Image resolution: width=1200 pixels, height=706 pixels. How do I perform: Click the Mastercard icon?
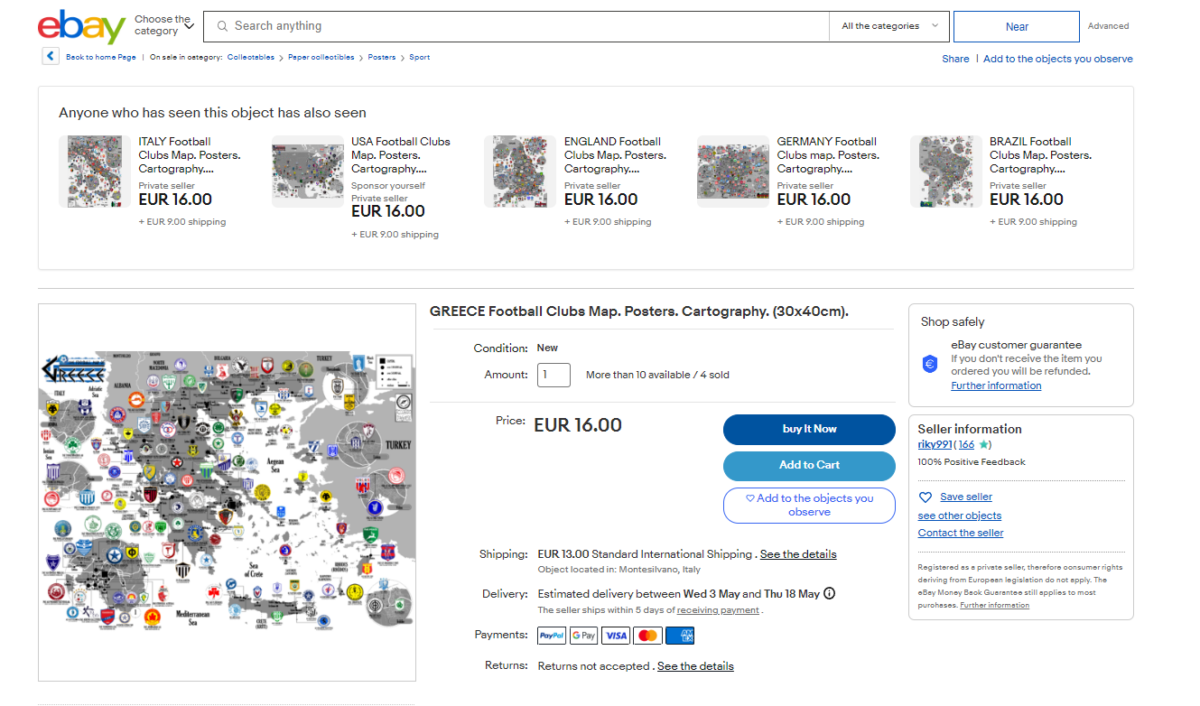(x=647, y=635)
